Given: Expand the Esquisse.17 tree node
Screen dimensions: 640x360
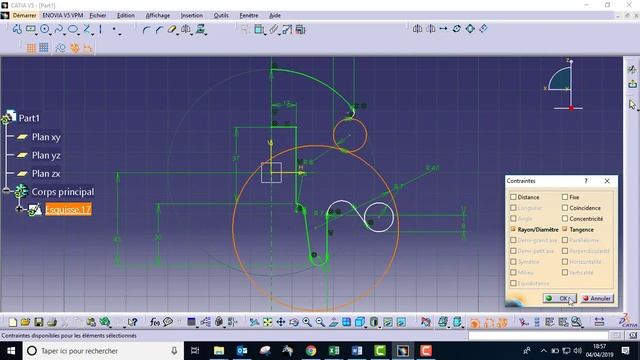Looking at the screenshot, I should click(19, 209).
